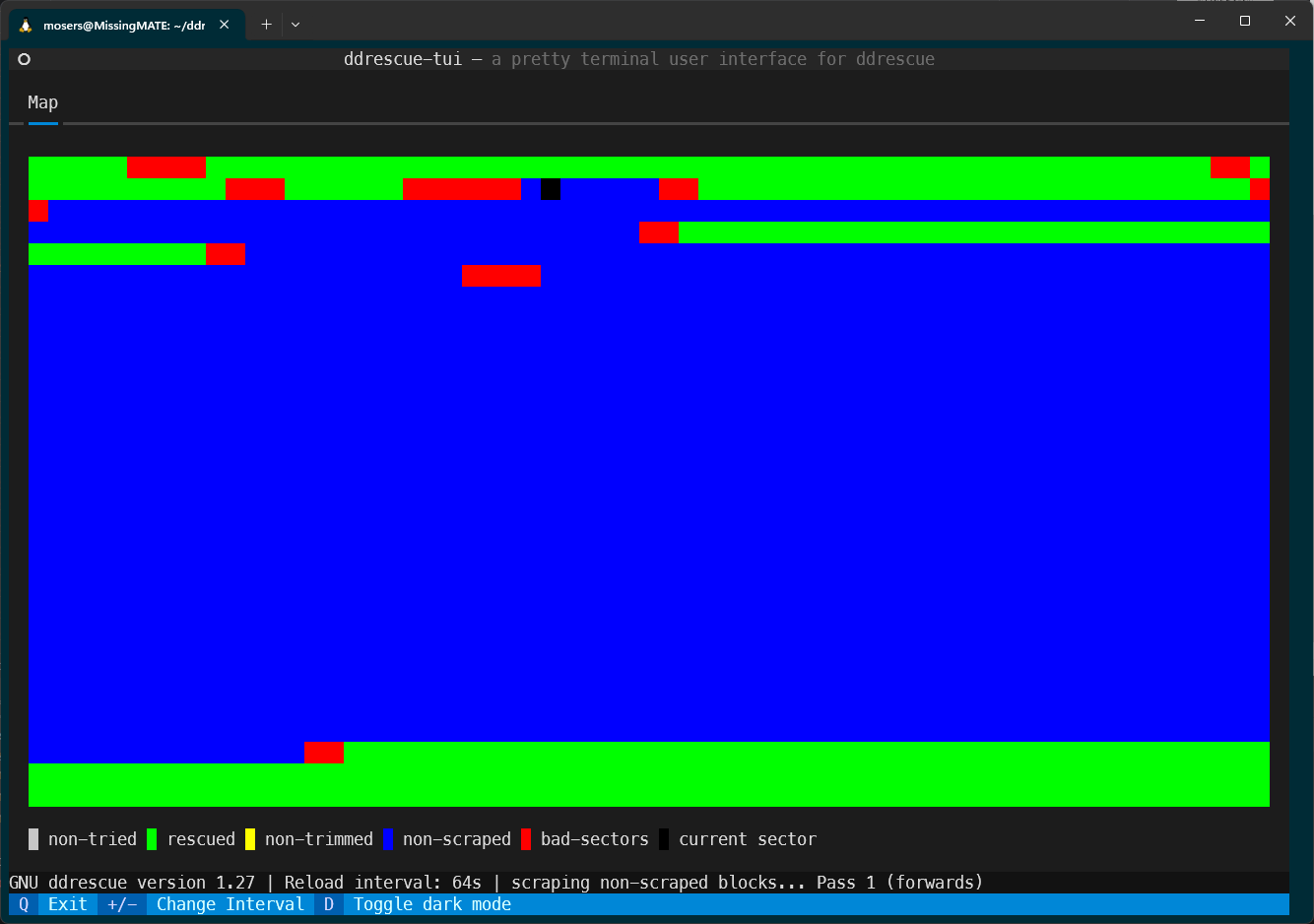Viewport: 1314px width, 924px height.
Task: Click the gray non-tried legend swatch
Action: click(x=33, y=839)
